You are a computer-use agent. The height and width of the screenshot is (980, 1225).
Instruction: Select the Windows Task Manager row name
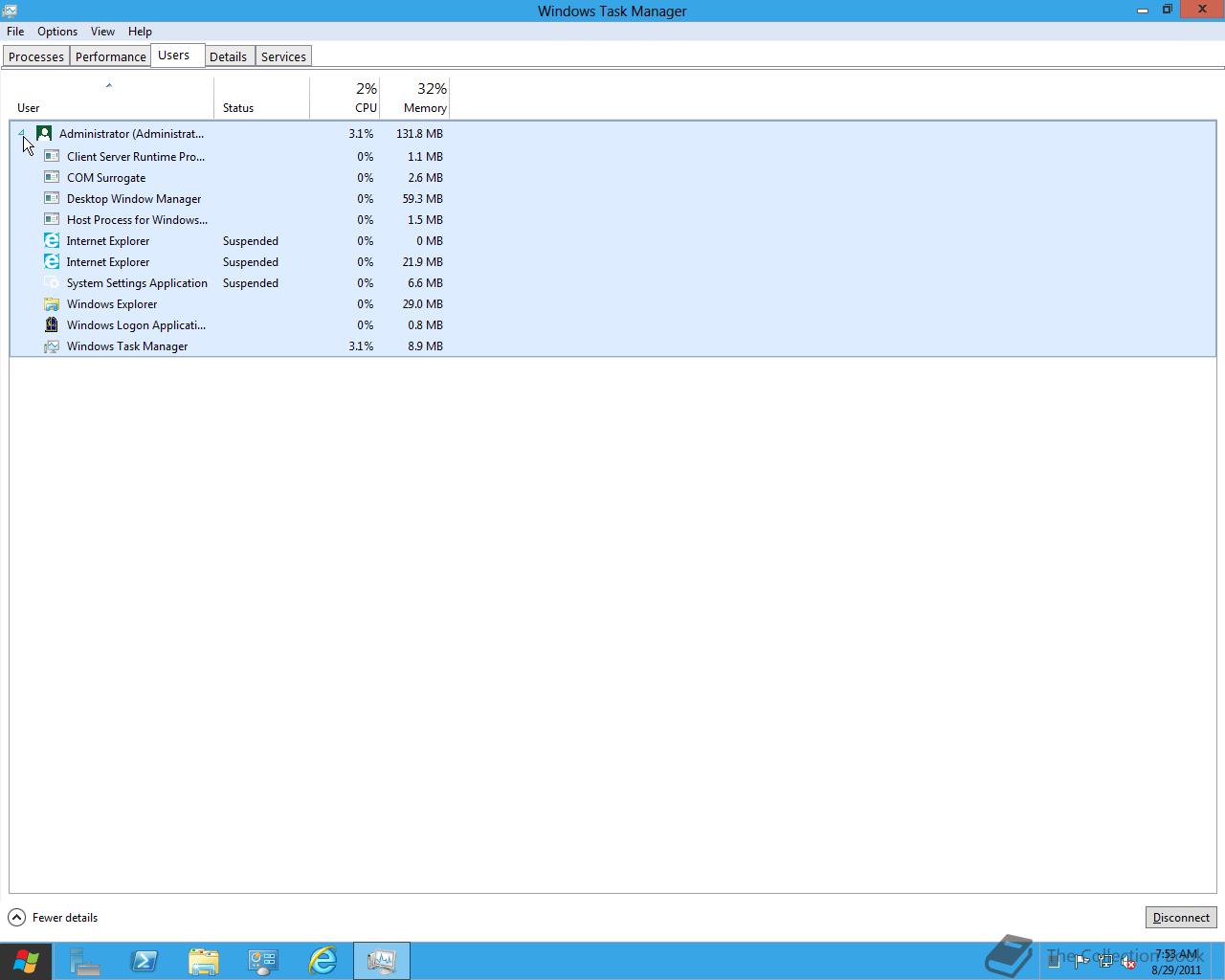point(127,345)
